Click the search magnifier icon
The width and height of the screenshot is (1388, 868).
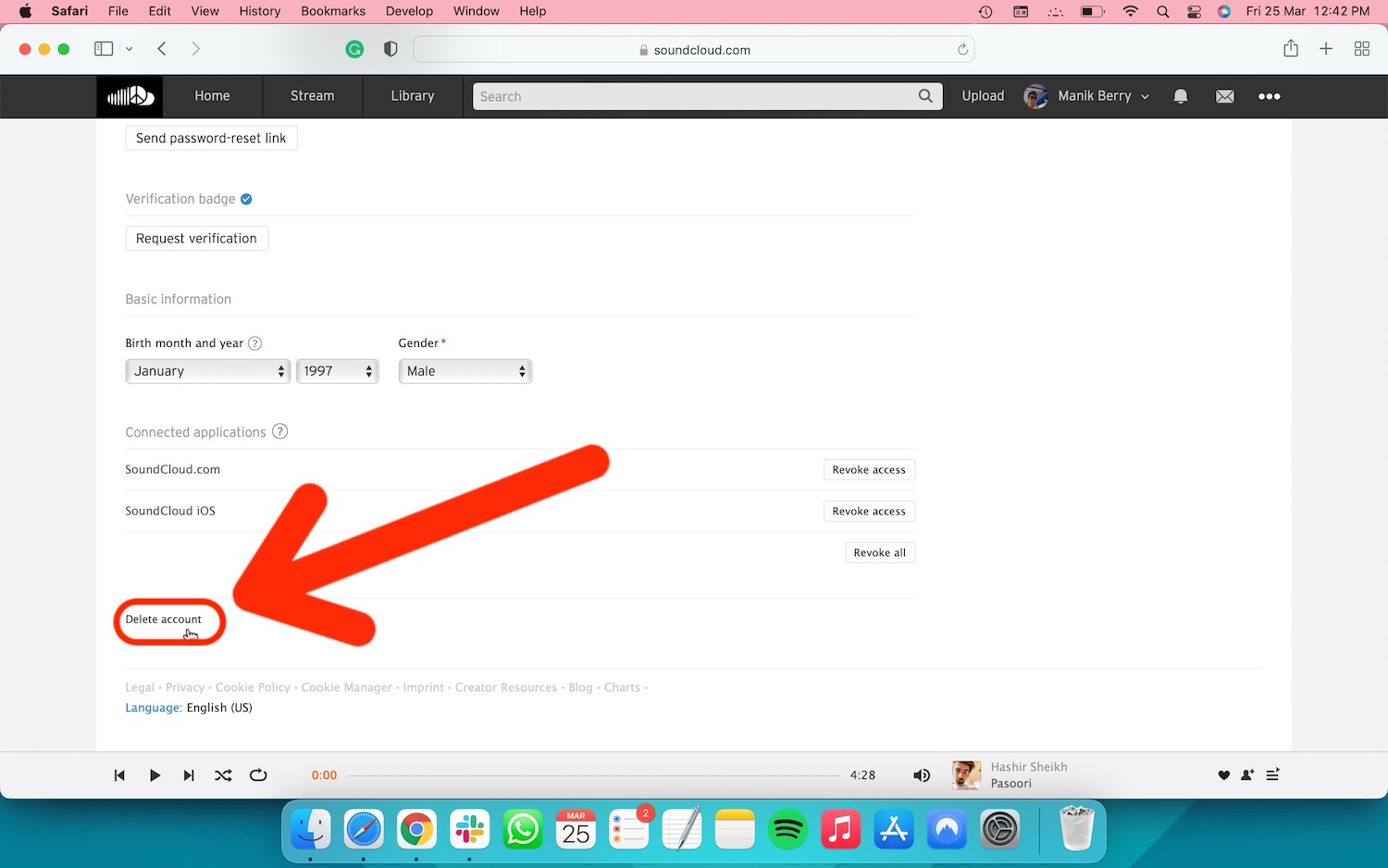(x=924, y=96)
